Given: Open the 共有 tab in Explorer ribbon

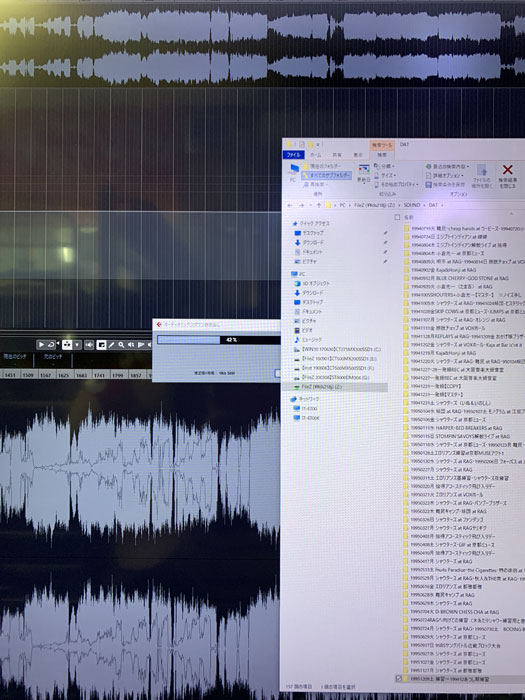Looking at the screenshot, I should (x=337, y=154).
